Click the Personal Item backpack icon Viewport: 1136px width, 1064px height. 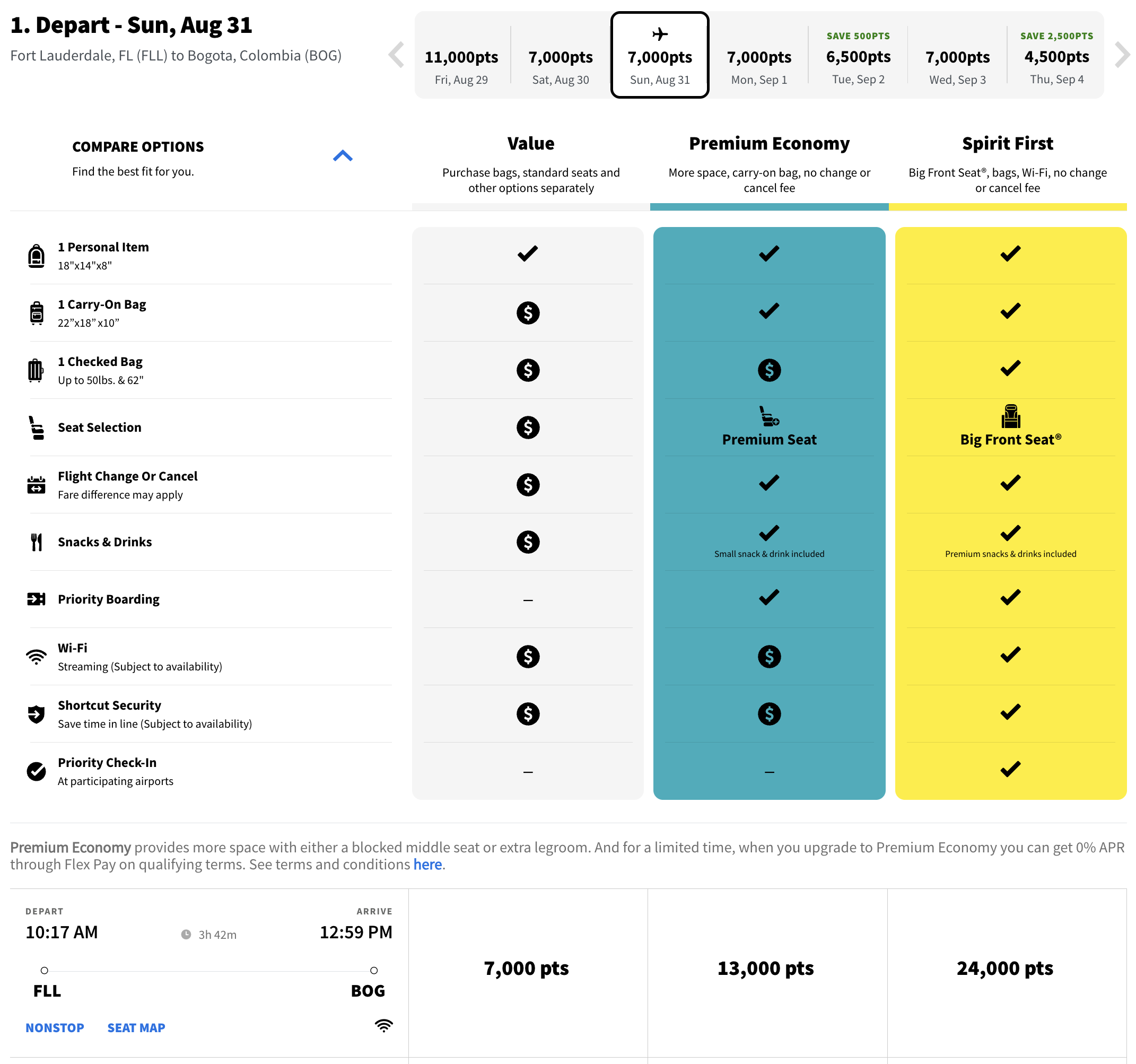(36, 256)
